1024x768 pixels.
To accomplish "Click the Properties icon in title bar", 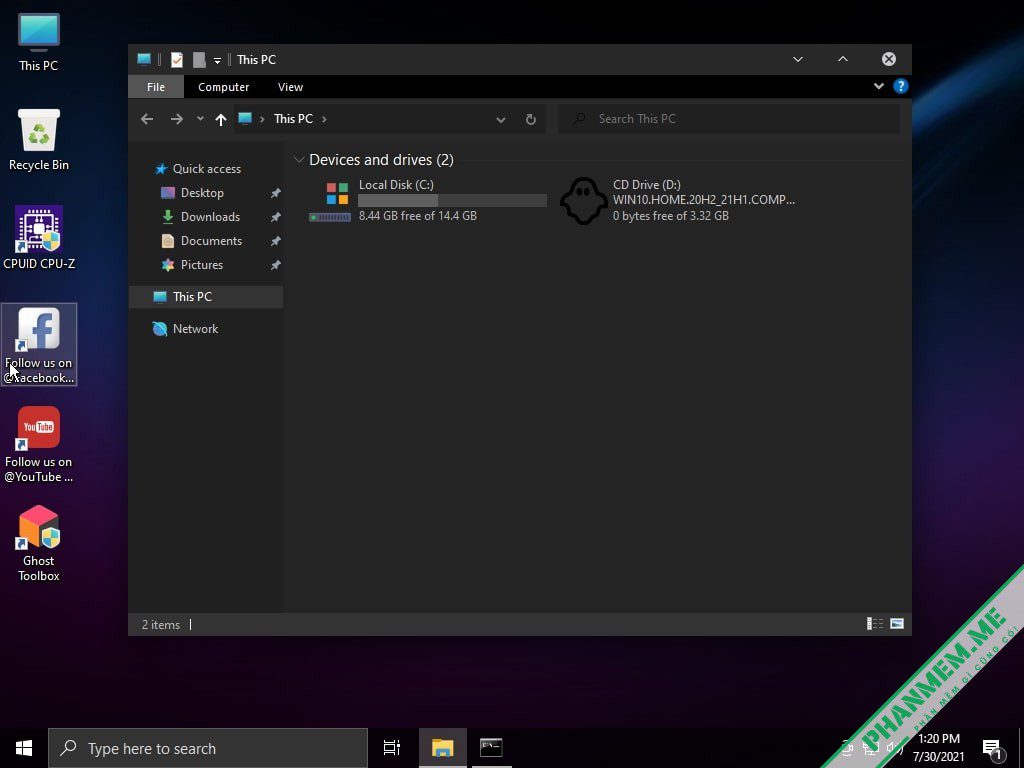I will click(177, 59).
